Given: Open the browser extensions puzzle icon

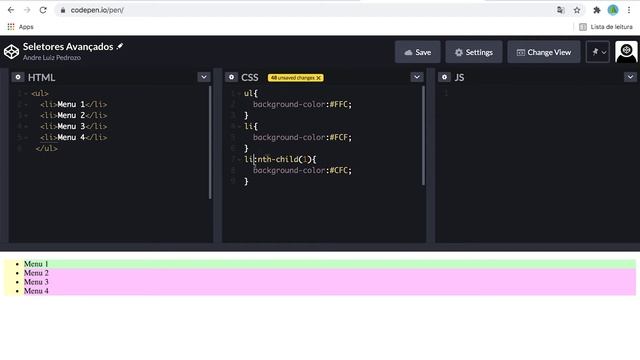Looking at the screenshot, I should coord(597,10).
